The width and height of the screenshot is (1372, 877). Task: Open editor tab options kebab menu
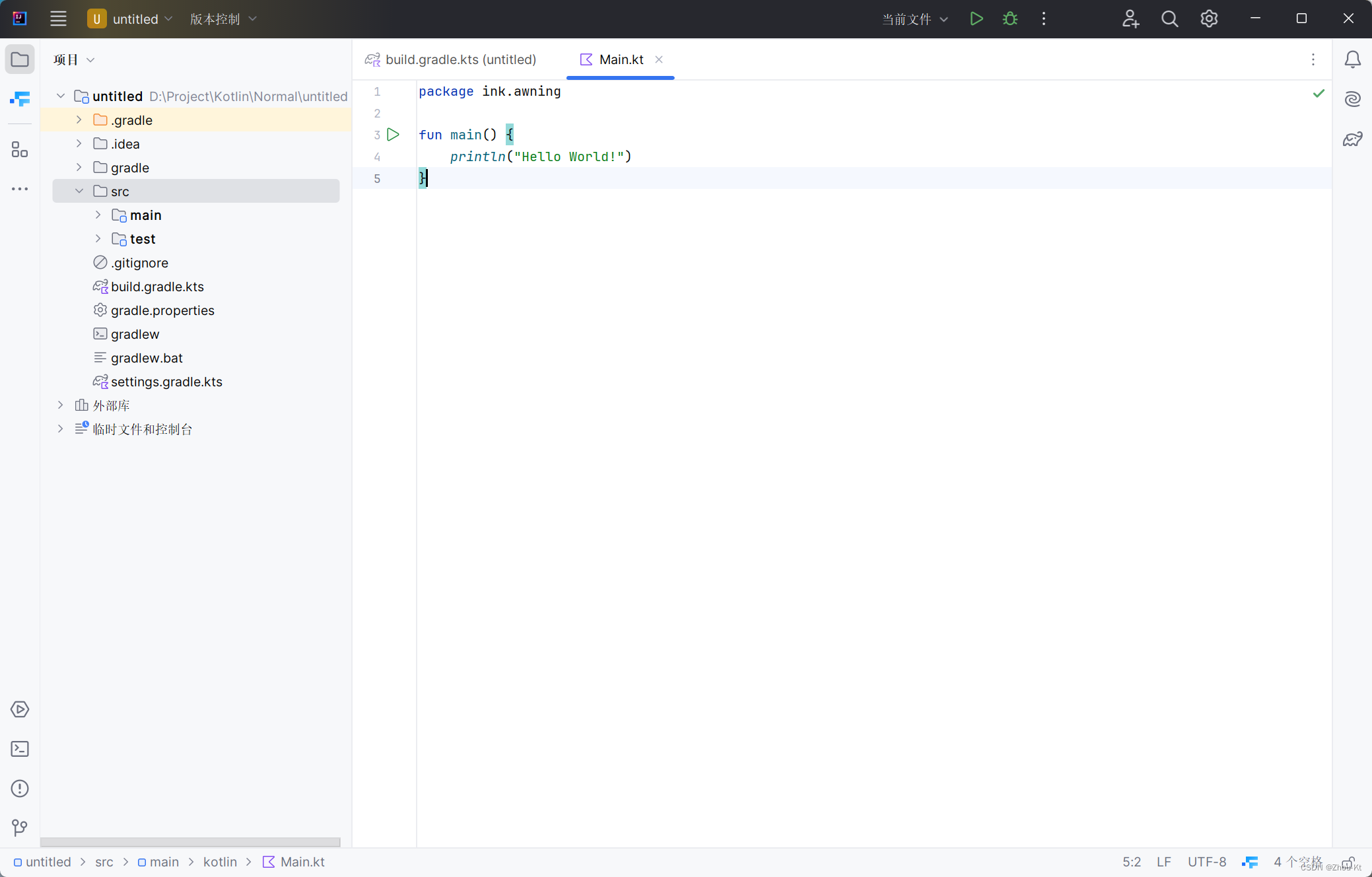click(1313, 59)
